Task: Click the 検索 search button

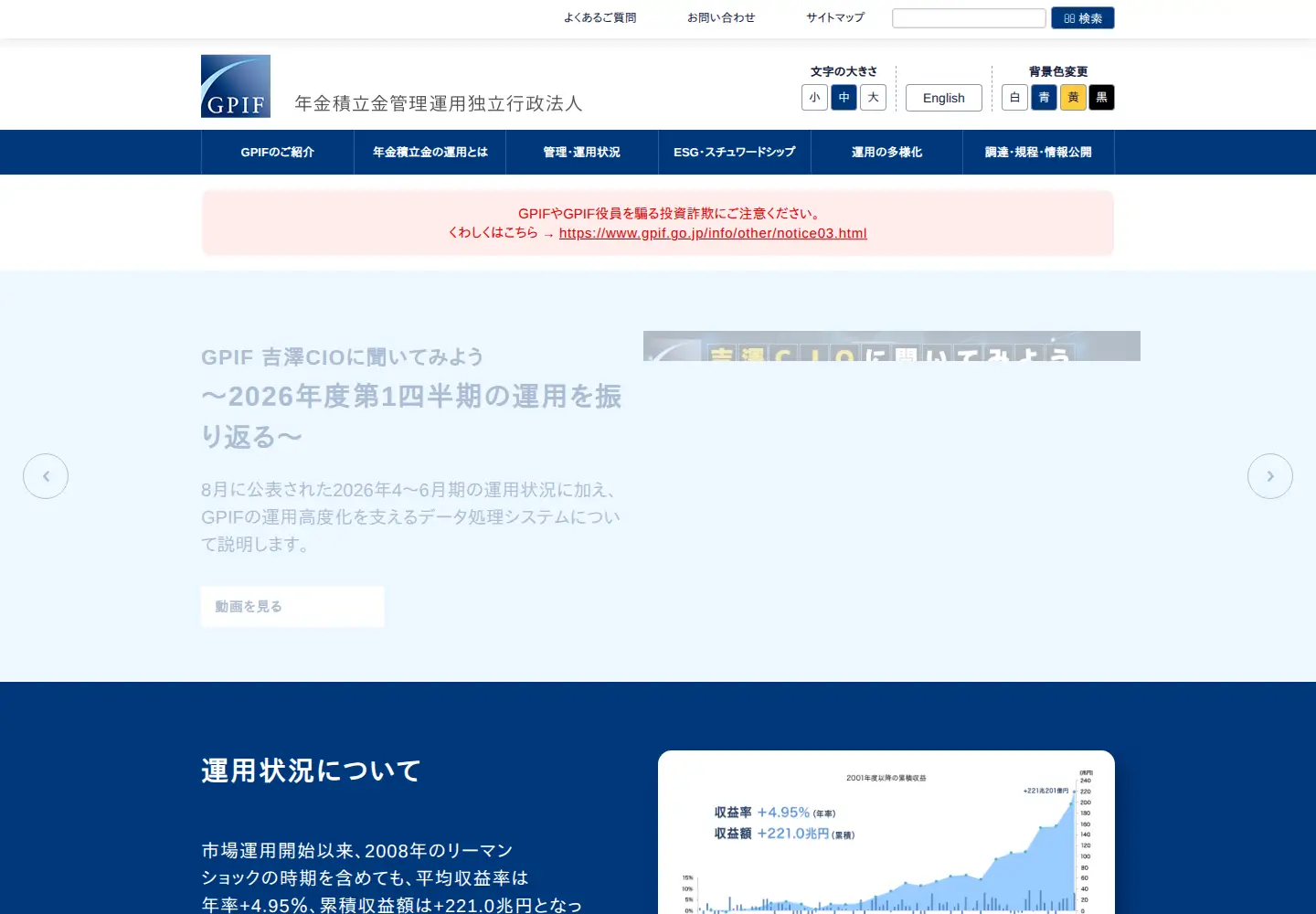Action: pos(1083,18)
